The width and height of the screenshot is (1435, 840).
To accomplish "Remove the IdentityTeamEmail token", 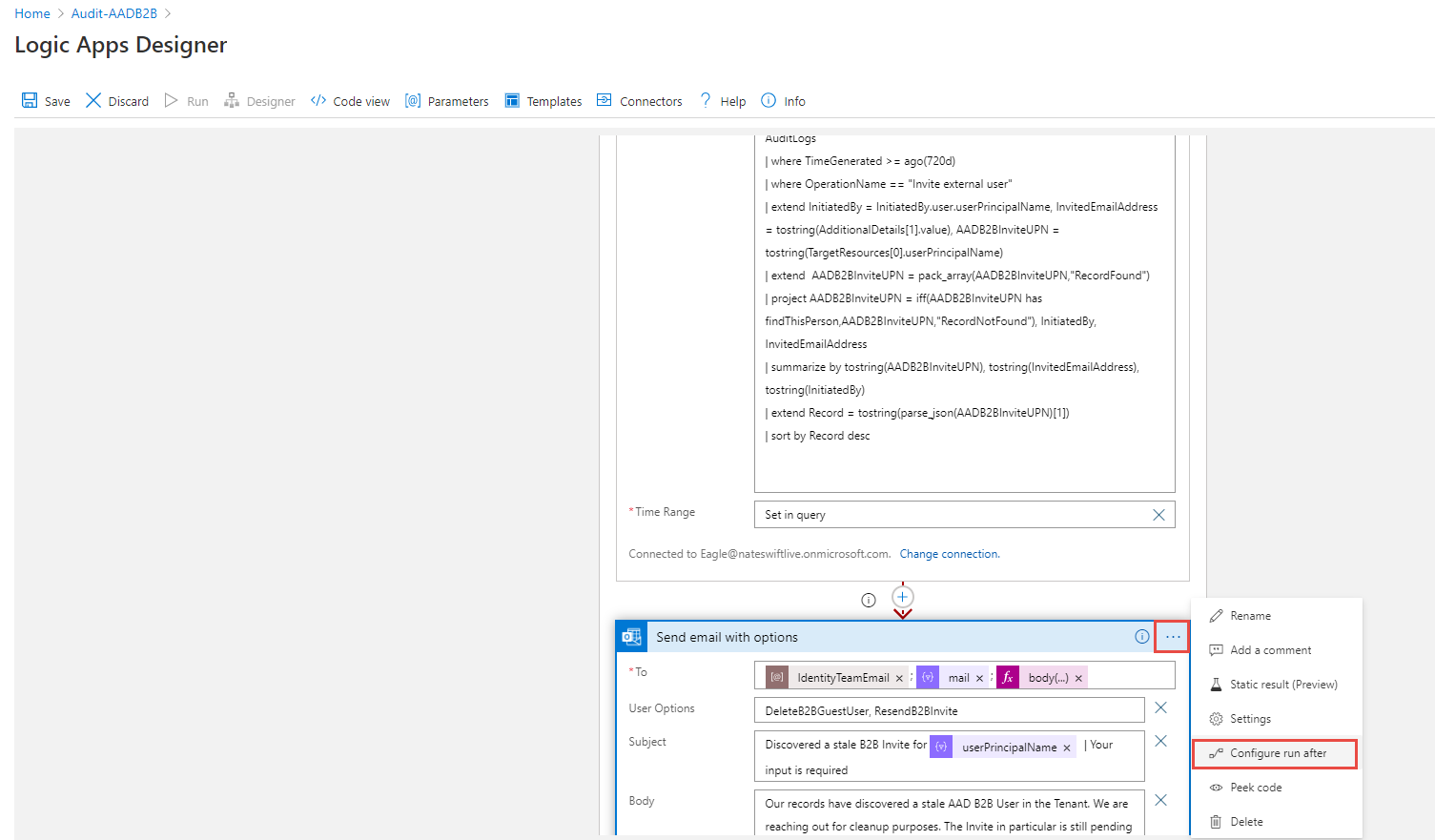I will 899,679.
